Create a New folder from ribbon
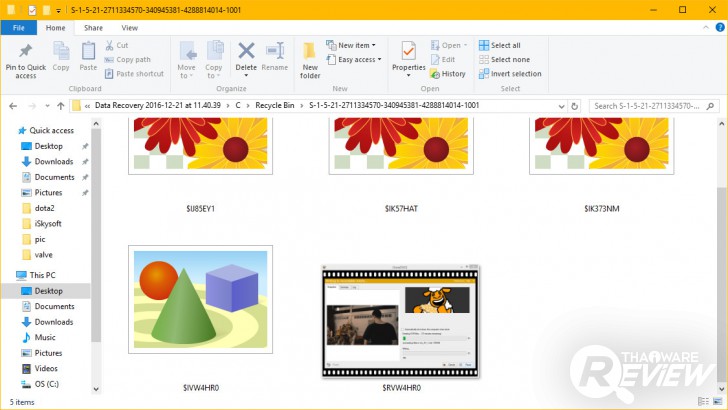The image size is (728, 410). (x=310, y=60)
